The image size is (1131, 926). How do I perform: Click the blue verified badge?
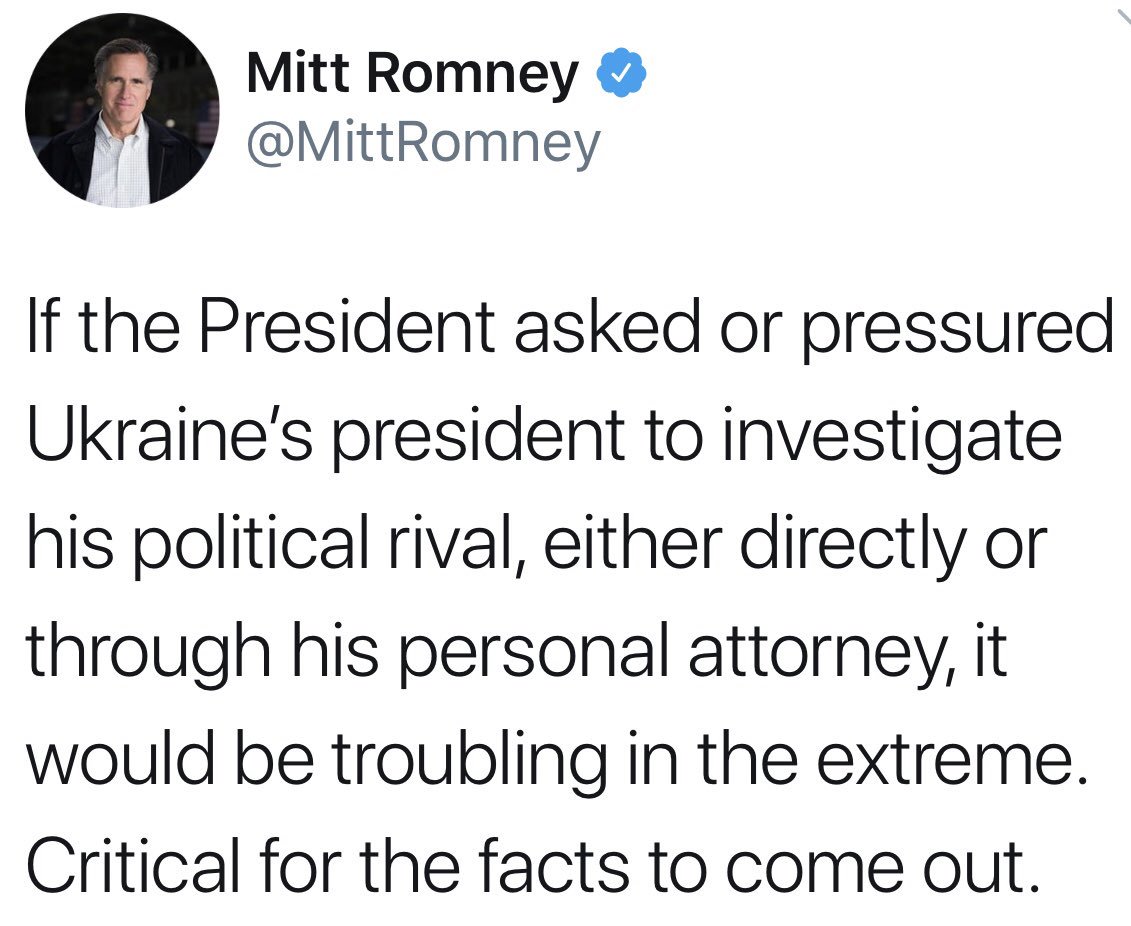(x=620, y=71)
